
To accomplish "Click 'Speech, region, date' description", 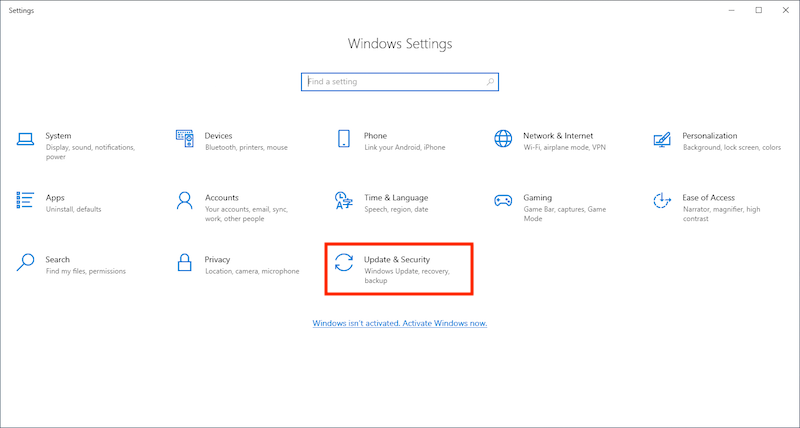I will coord(396,209).
